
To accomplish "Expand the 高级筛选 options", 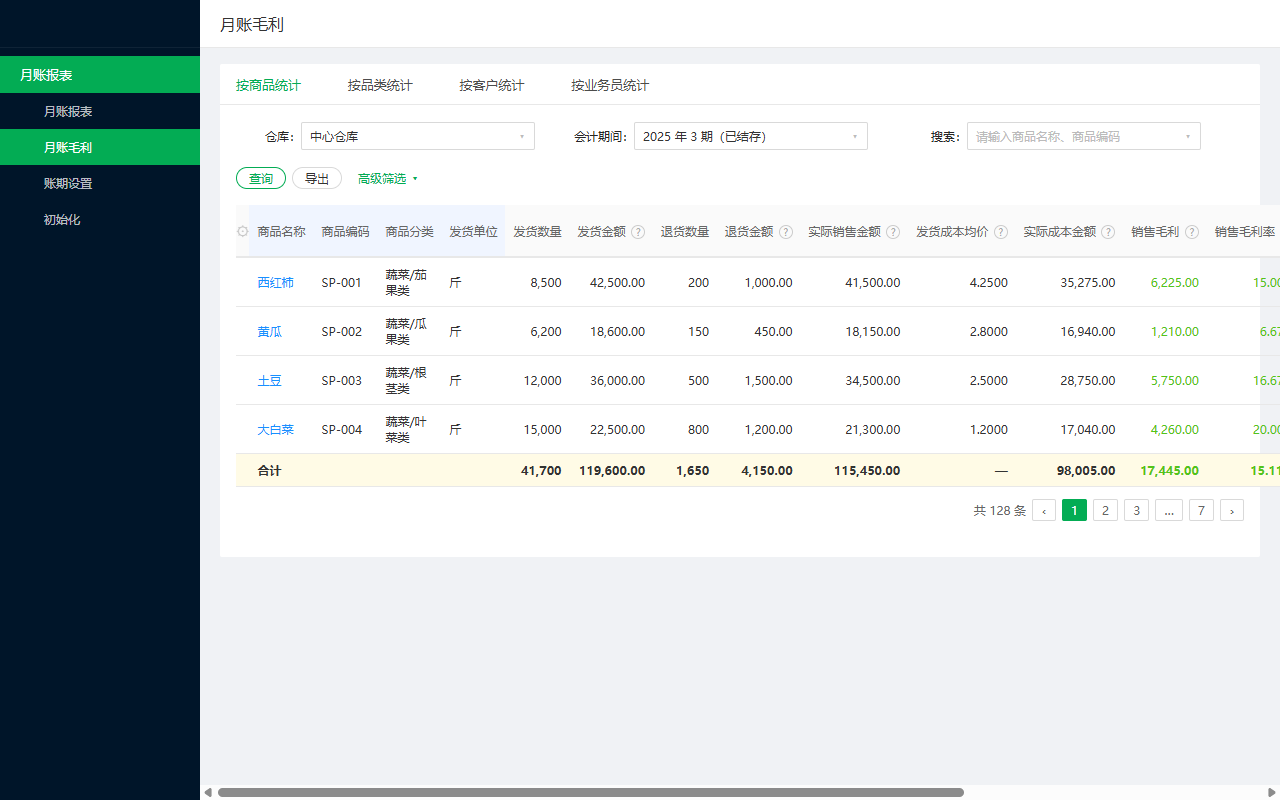I will coord(388,178).
